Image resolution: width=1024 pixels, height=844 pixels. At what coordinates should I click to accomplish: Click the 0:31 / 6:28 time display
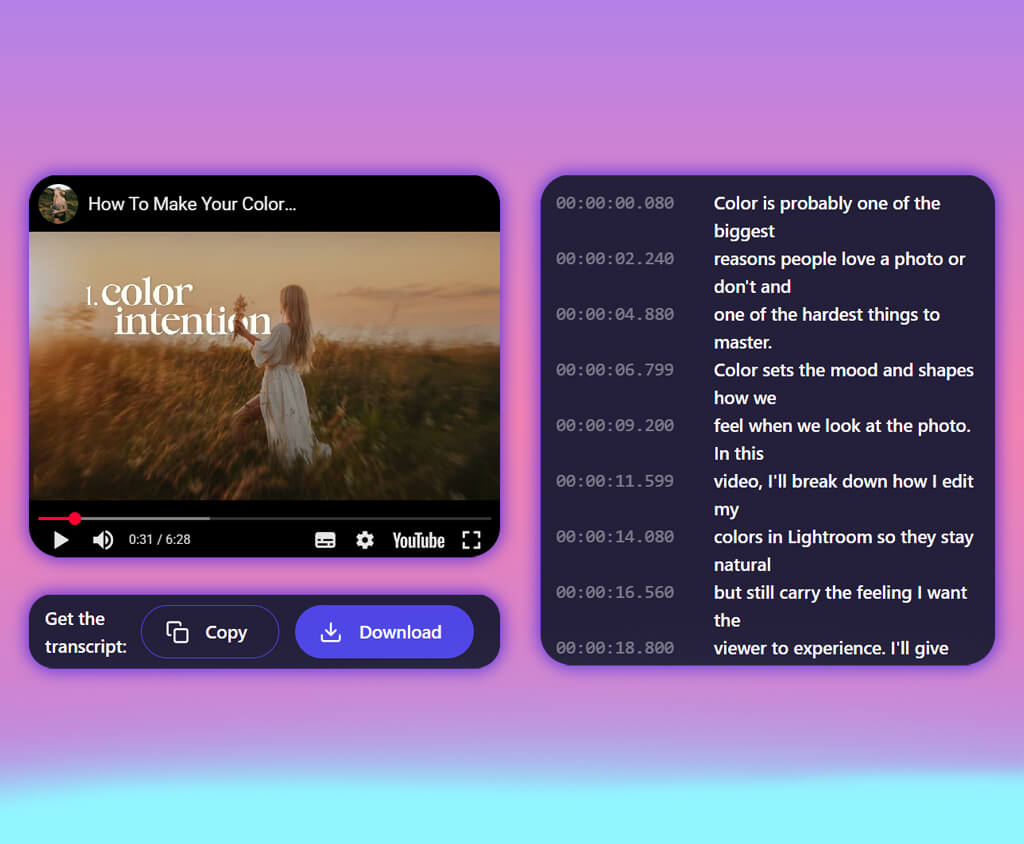(x=159, y=540)
